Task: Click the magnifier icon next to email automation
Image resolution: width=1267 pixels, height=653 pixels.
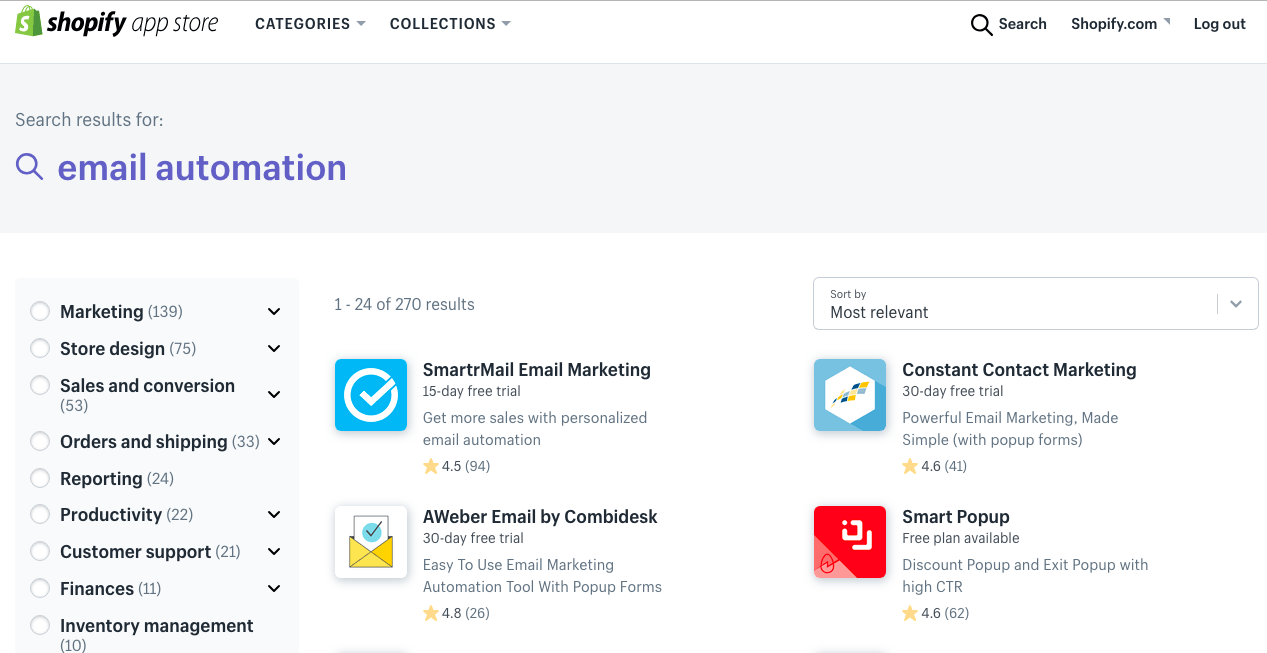Action: click(29, 166)
